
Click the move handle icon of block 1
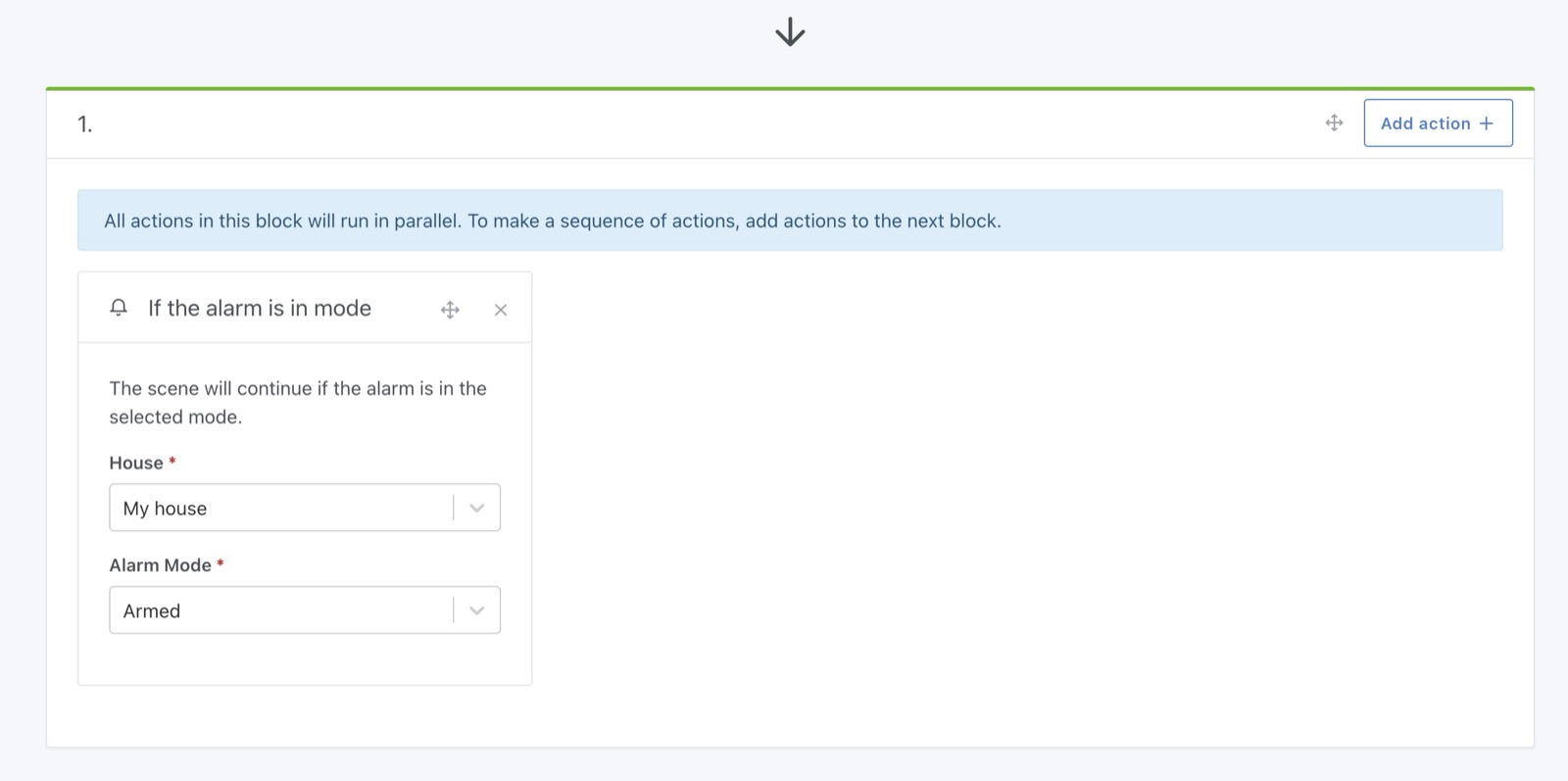(1334, 122)
